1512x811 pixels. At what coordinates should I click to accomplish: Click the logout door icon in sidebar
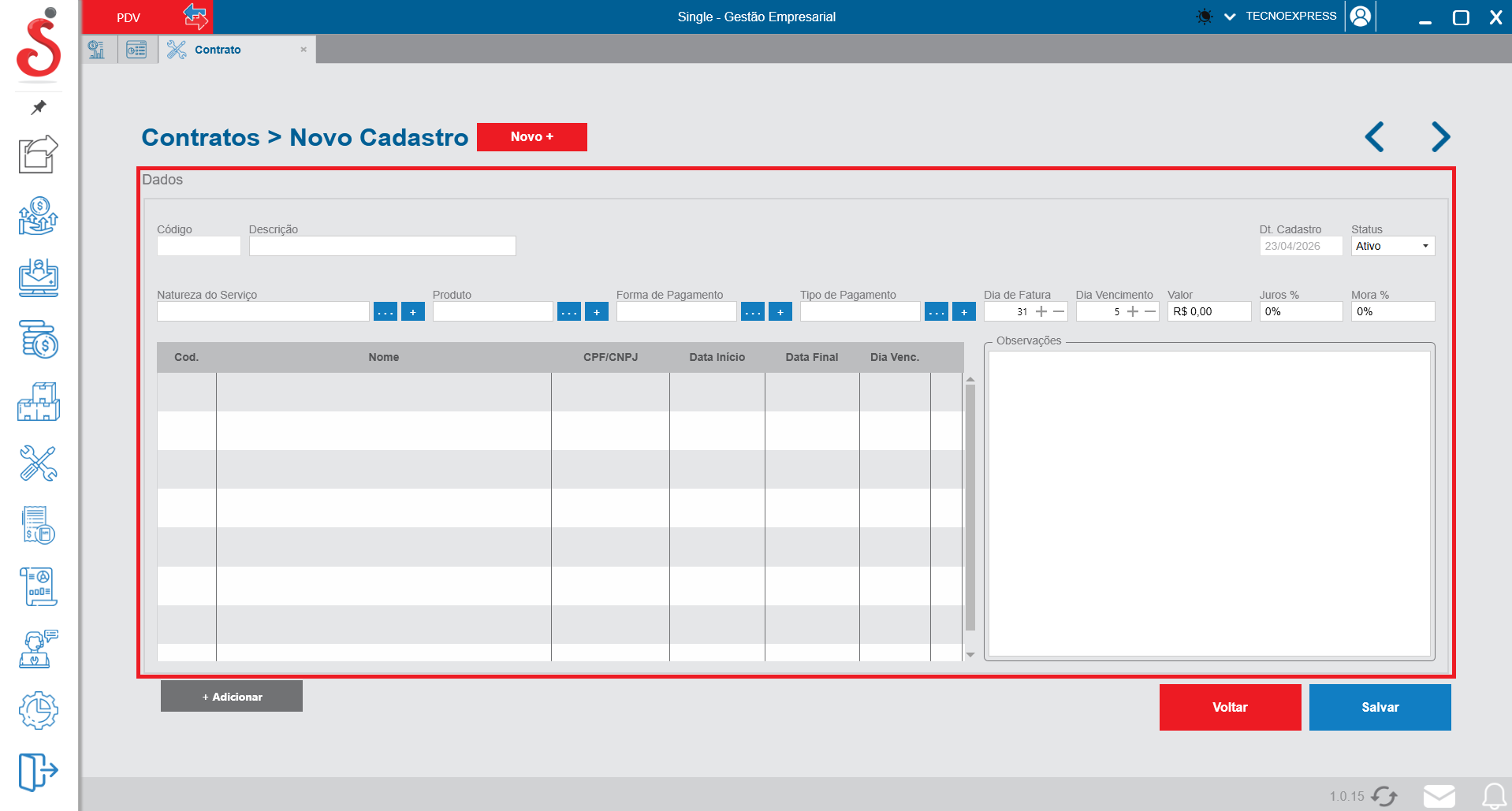pyautogui.click(x=38, y=771)
